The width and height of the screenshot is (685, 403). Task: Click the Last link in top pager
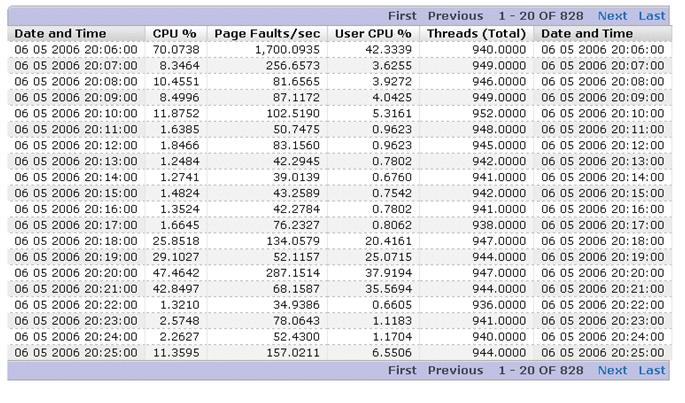pyautogui.click(x=651, y=16)
